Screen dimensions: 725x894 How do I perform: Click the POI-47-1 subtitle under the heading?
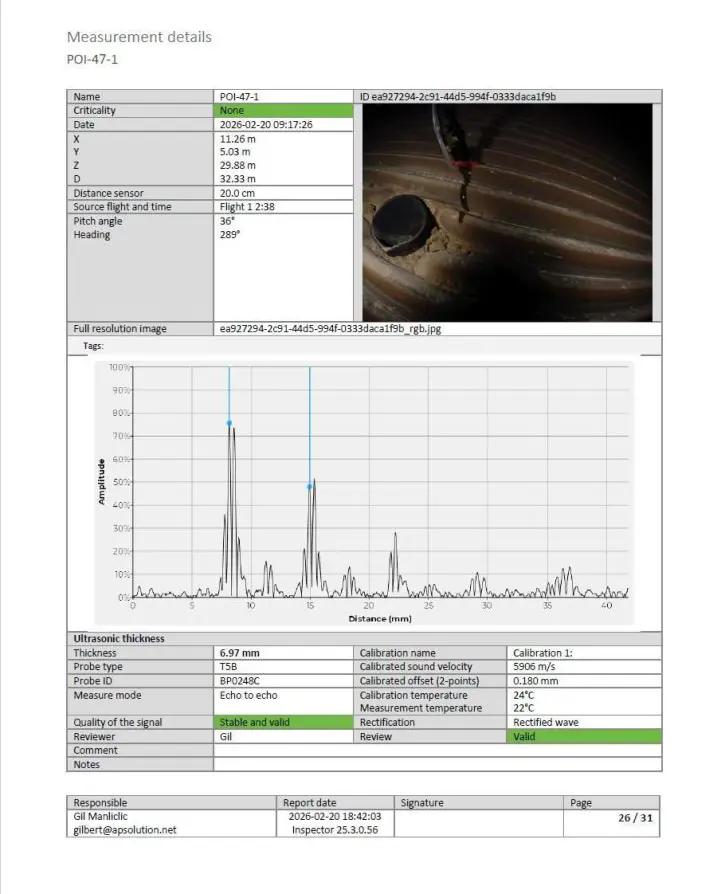92,59
